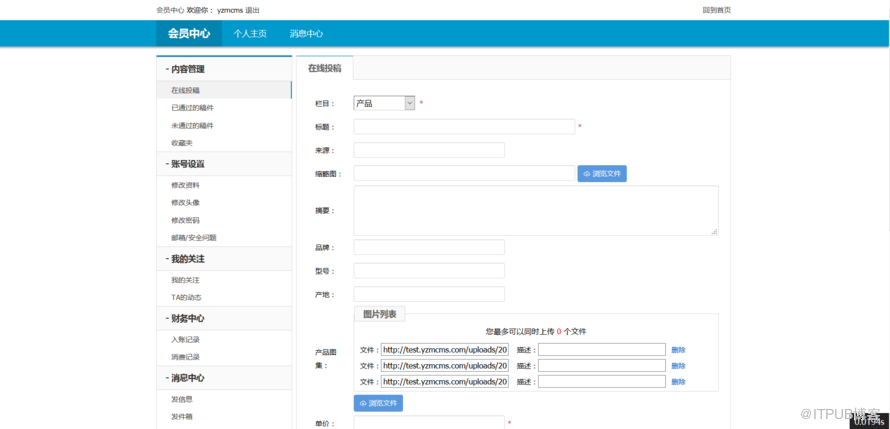Image resolution: width=890 pixels, height=429 pixels.
Task: Collapse the 我的关注 sidebar section
Action: tap(224, 259)
